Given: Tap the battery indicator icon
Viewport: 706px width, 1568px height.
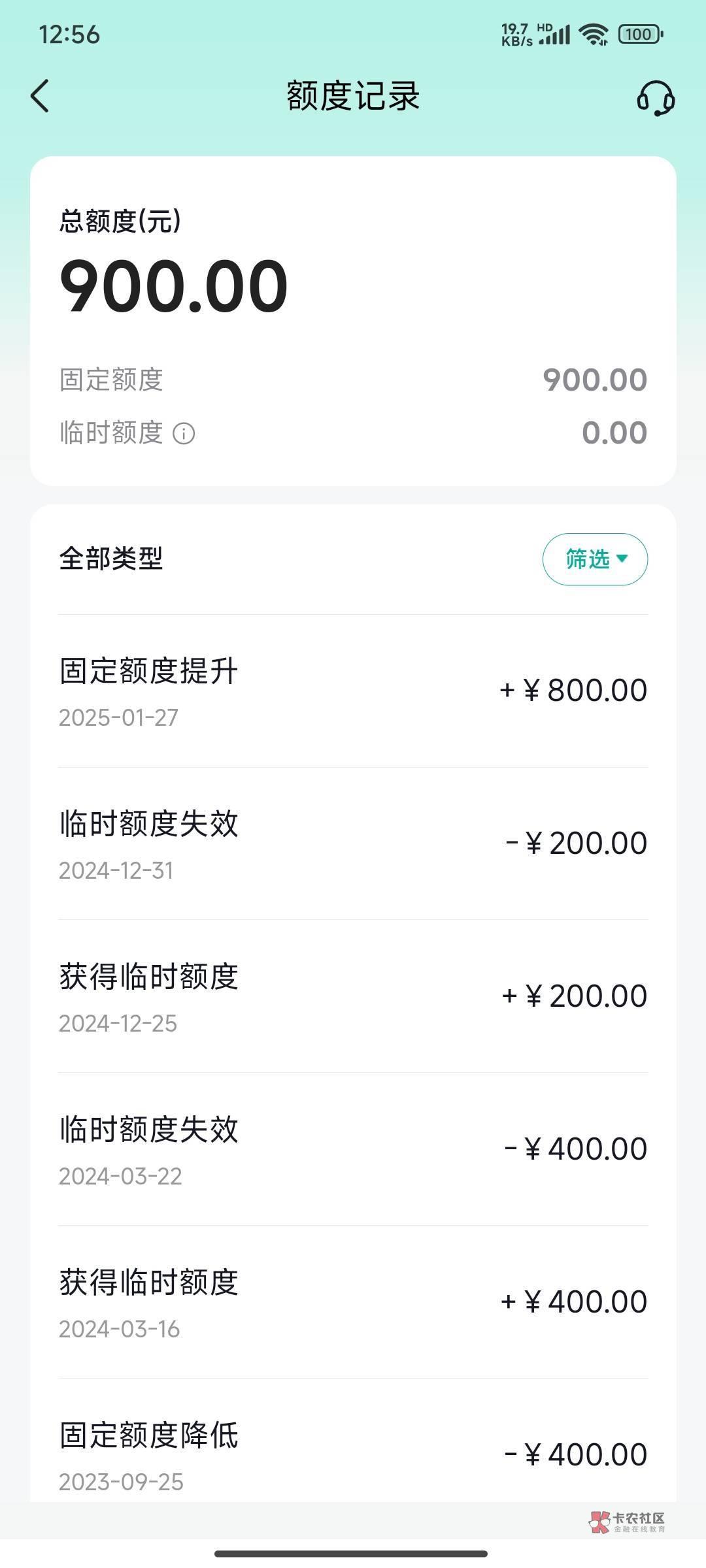Looking at the screenshot, I should (x=641, y=34).
